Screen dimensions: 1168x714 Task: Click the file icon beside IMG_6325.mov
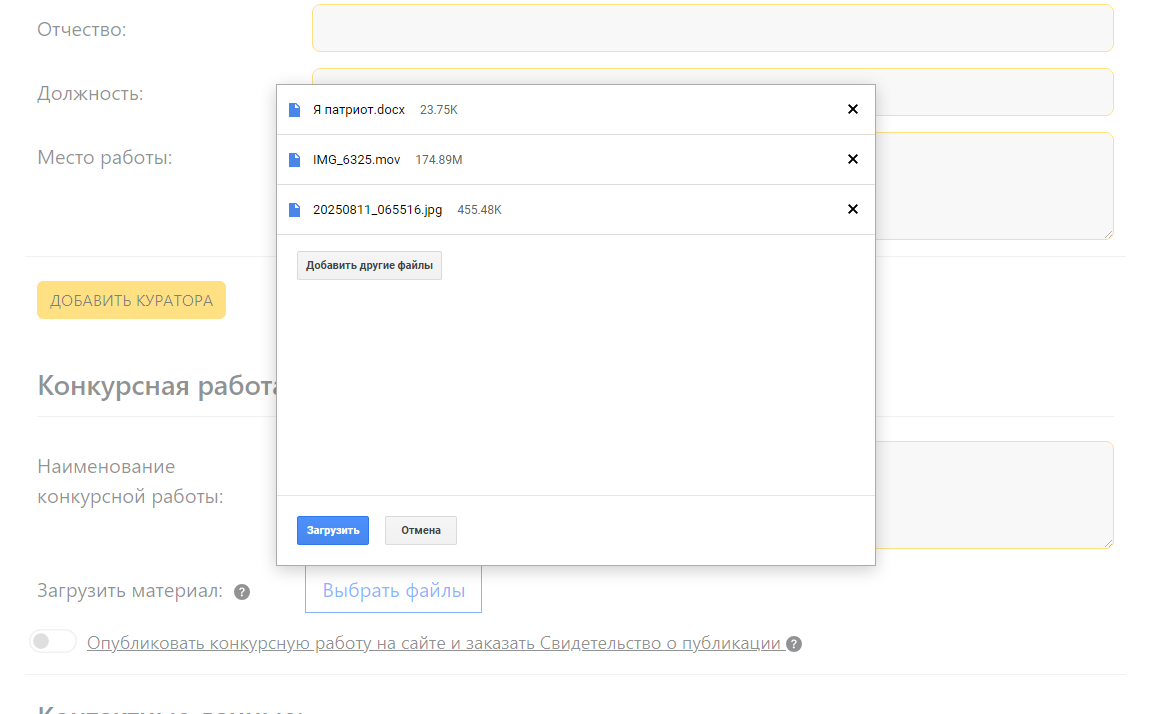point(294,160)
